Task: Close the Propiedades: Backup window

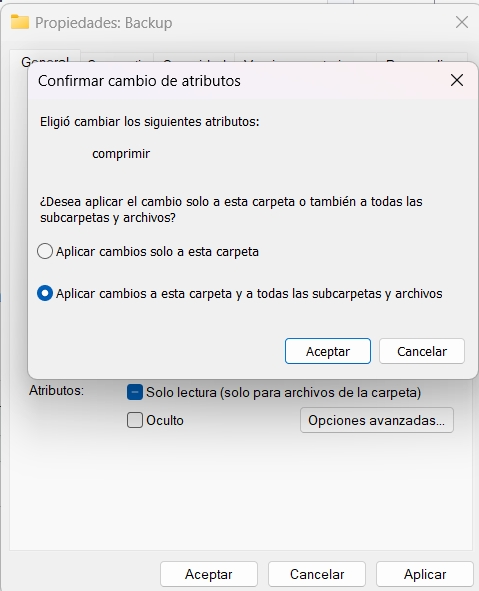Action: (462, 22)
